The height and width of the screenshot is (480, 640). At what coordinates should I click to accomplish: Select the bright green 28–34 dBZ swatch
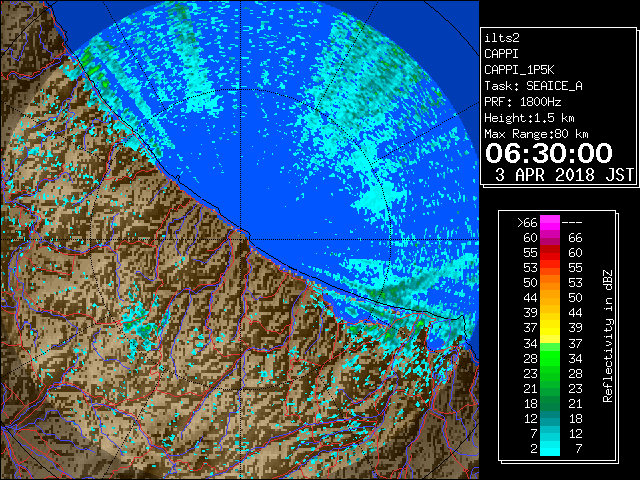(549, 358)
